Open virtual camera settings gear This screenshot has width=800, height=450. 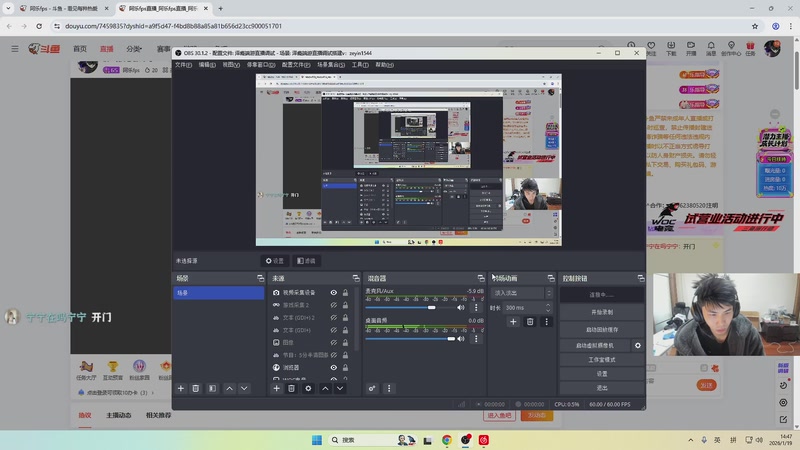638,345
